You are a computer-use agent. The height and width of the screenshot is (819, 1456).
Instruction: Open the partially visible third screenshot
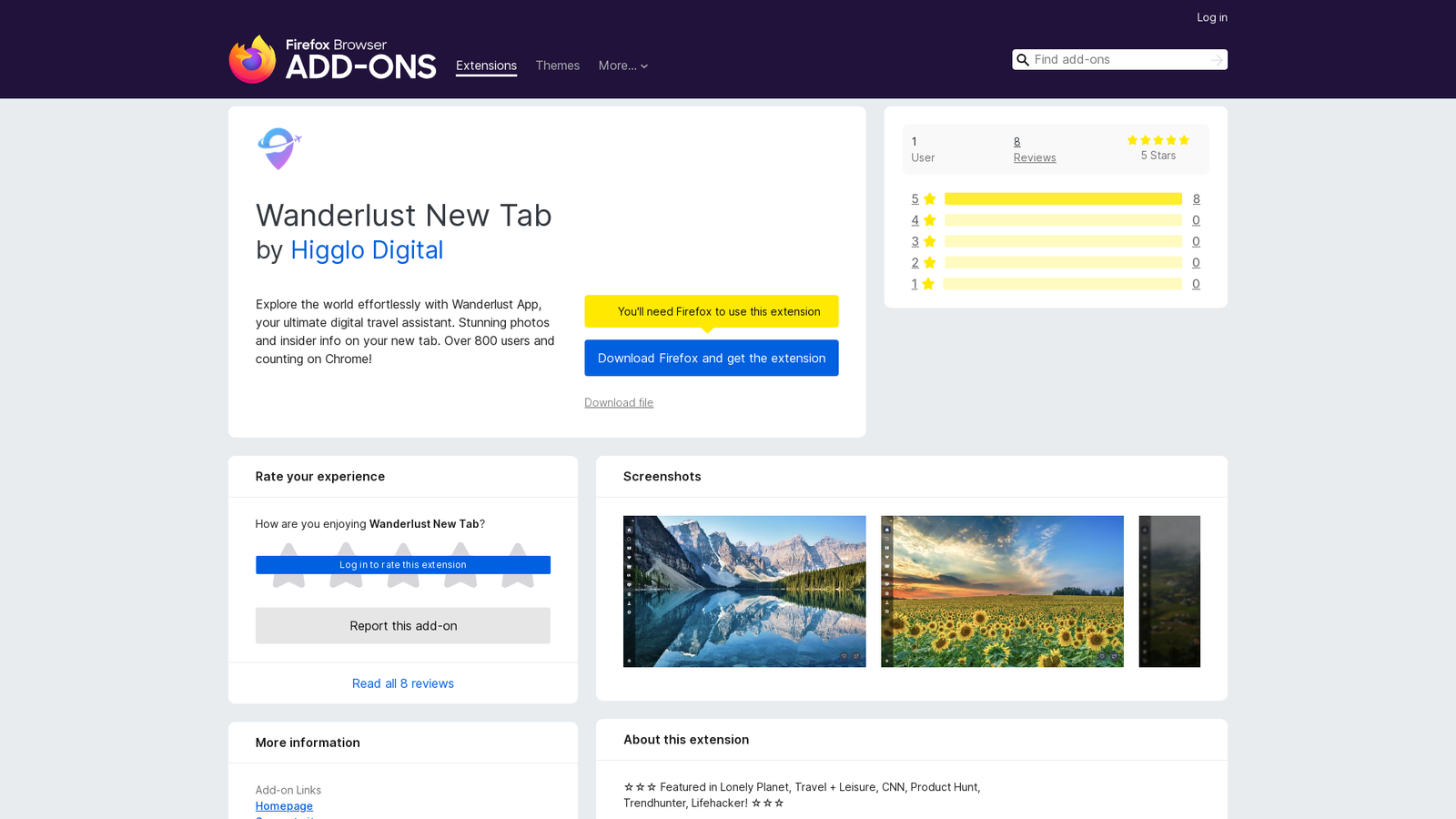[1169, 591]
